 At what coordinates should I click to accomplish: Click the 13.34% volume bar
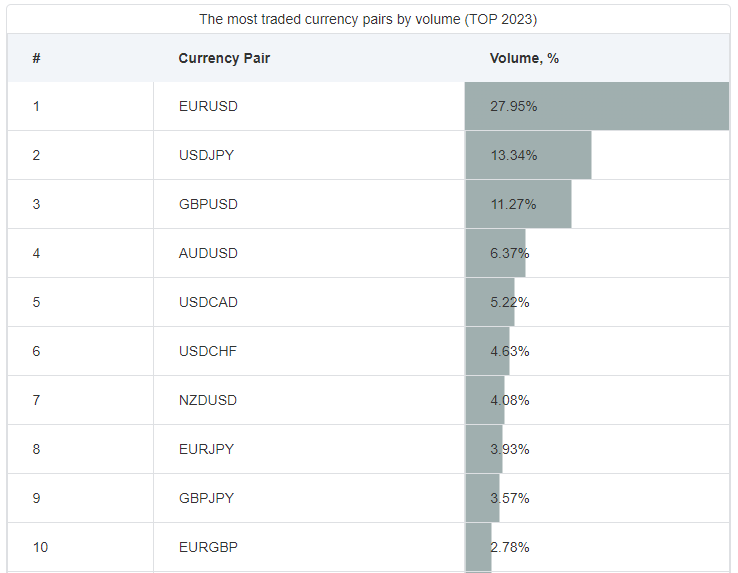pyautogui.click(x=528, y=155)
